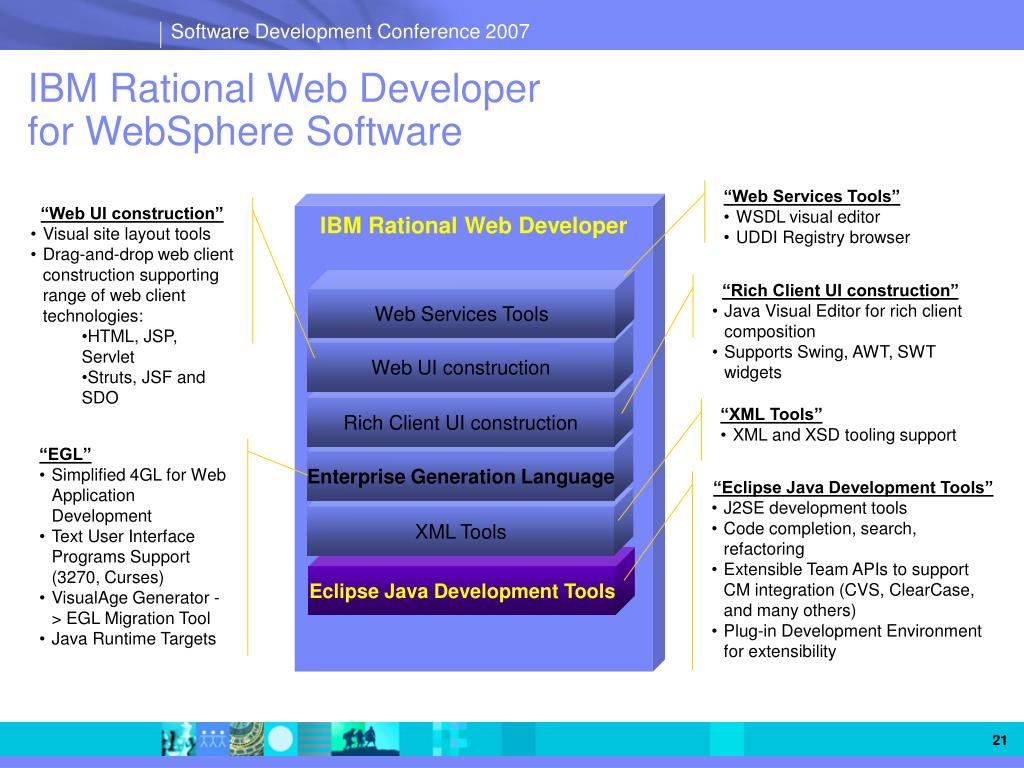The width and height of the screenshot is (1024, 768).
Task: Click the heading “Eclipse Java Development Tools”
Action: [853, 487]
